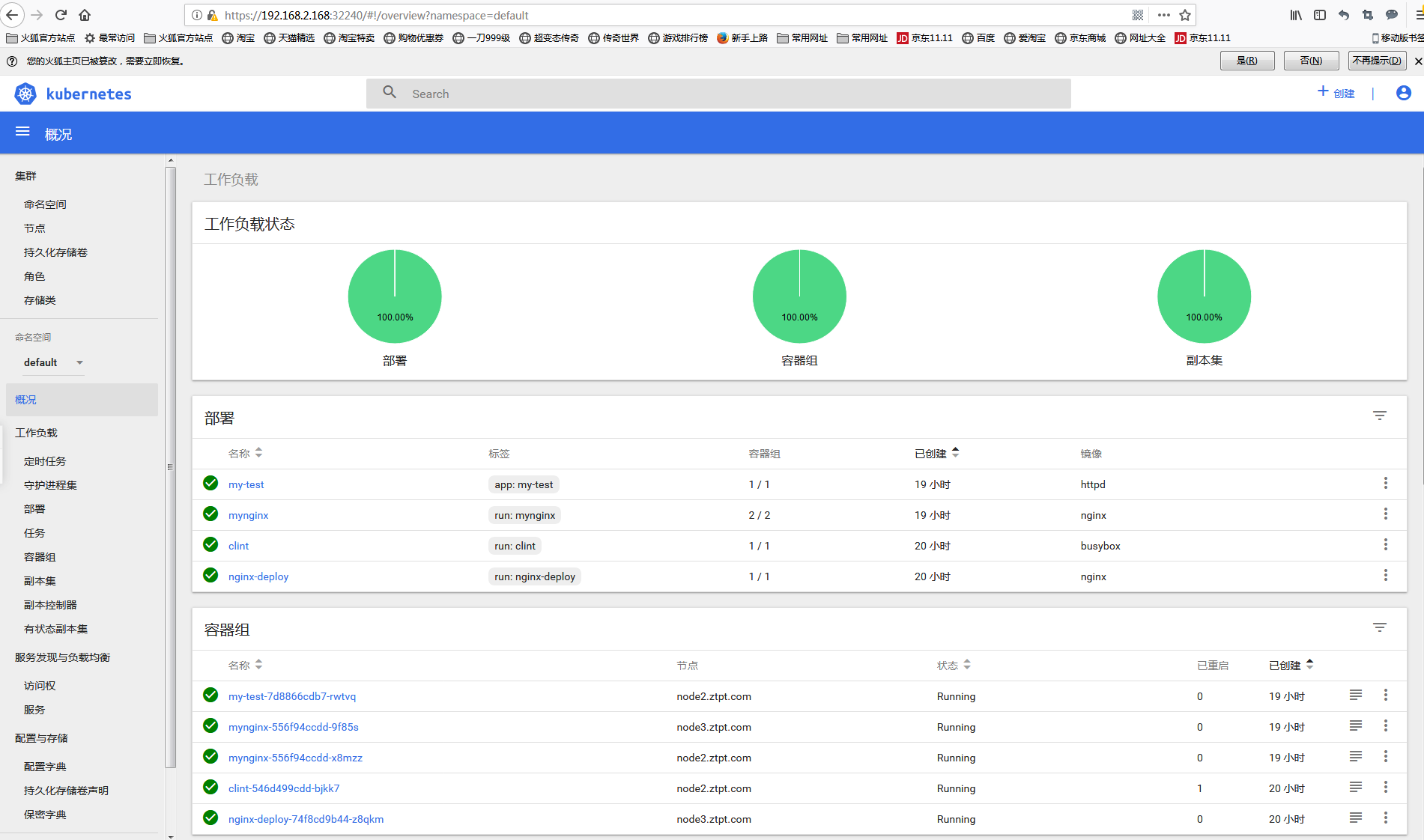The width and height of the screenshot is (1424, 840).
Task: Open 保密字典 in sidebar
Action: click(45, 815)
